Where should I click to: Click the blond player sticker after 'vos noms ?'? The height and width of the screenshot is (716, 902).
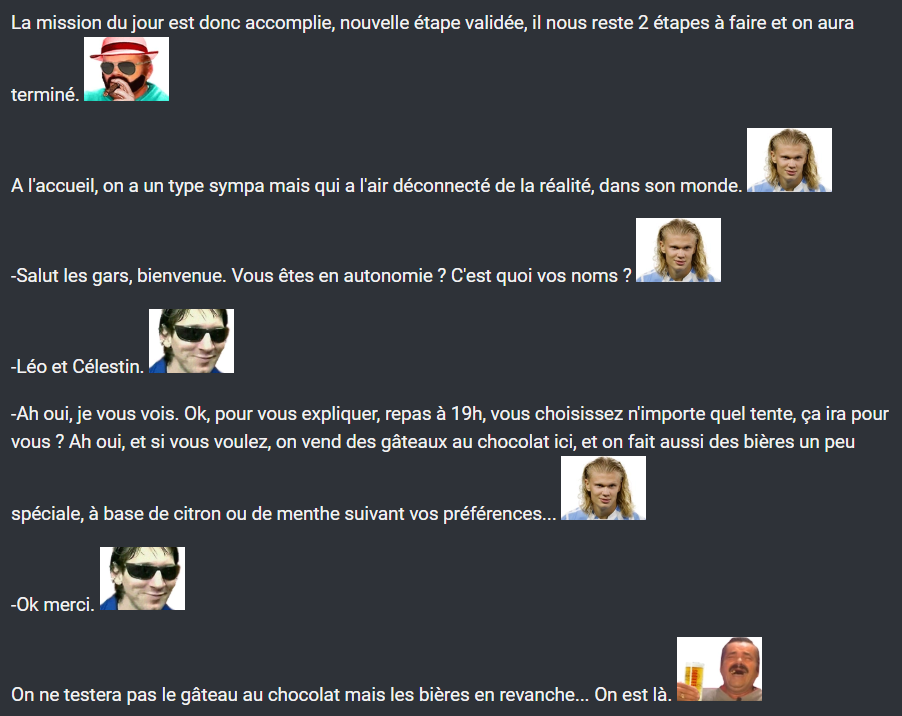(678, 250)
